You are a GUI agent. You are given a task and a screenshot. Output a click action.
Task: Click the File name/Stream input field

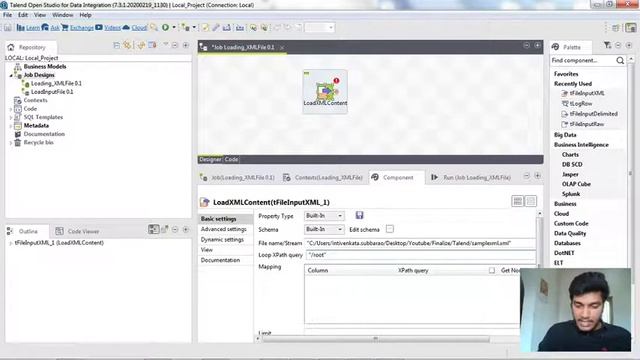420,243
